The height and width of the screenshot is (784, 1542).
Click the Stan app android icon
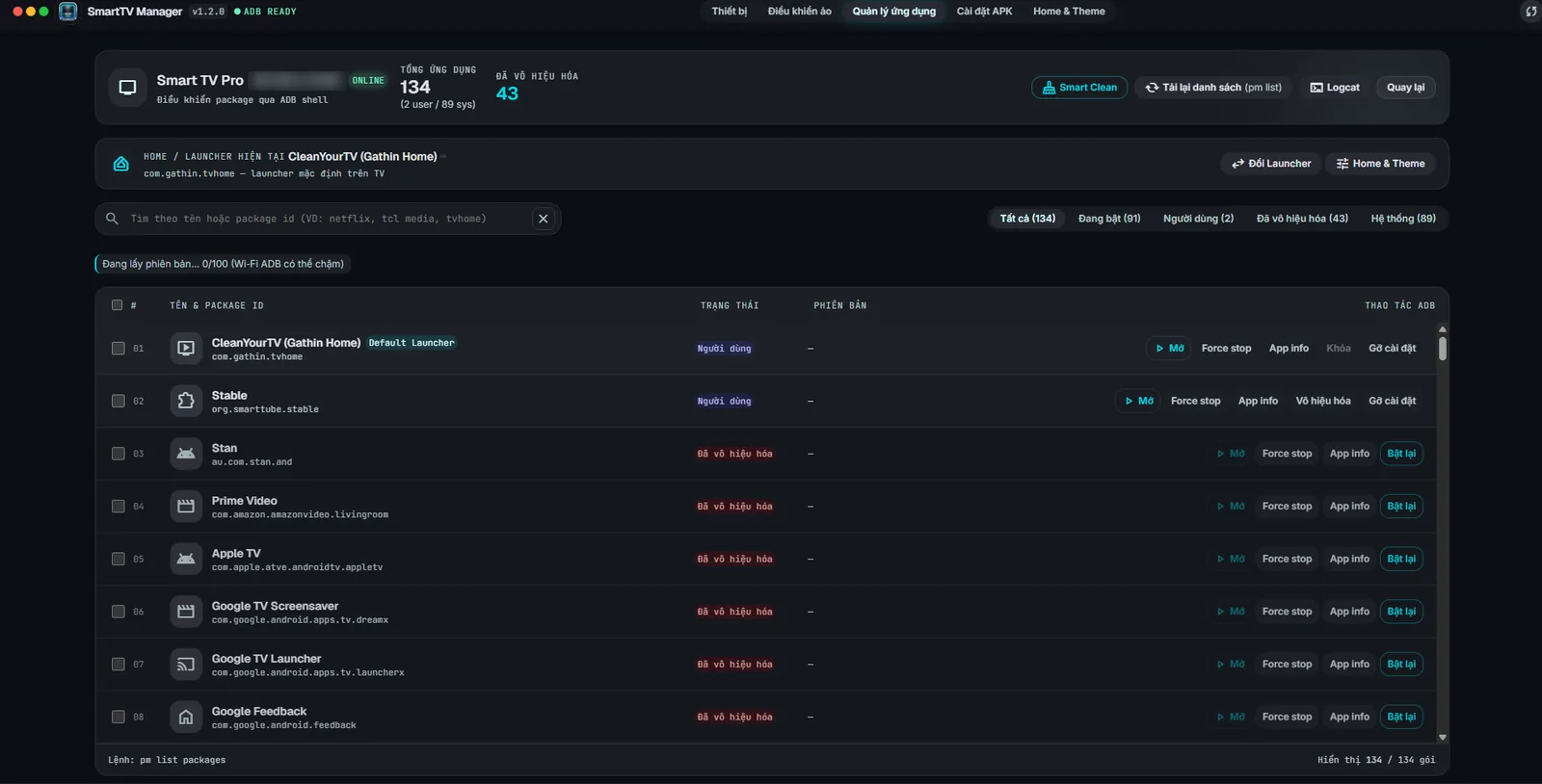[x=186, y=454]
